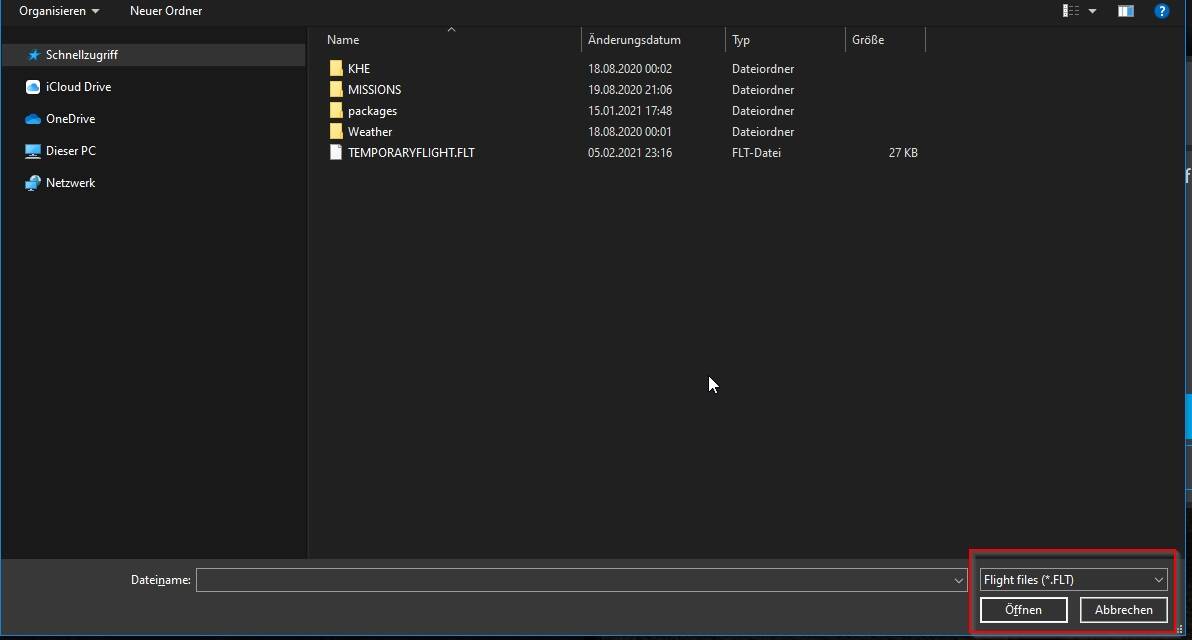Viewport: 1192px width, 640px height.
Task: Select OneDrive cloud icon in sidebar
Action: tap(33, 119)
